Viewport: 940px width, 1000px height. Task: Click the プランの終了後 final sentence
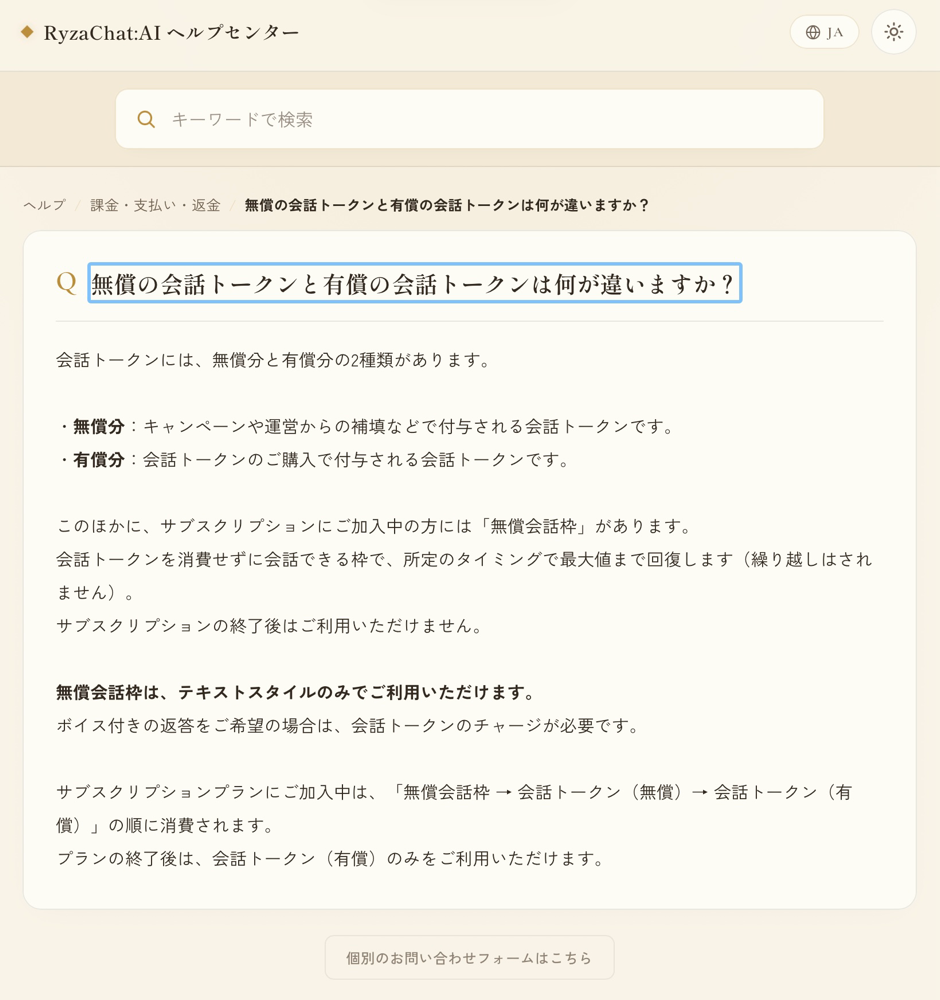(330, 859)
